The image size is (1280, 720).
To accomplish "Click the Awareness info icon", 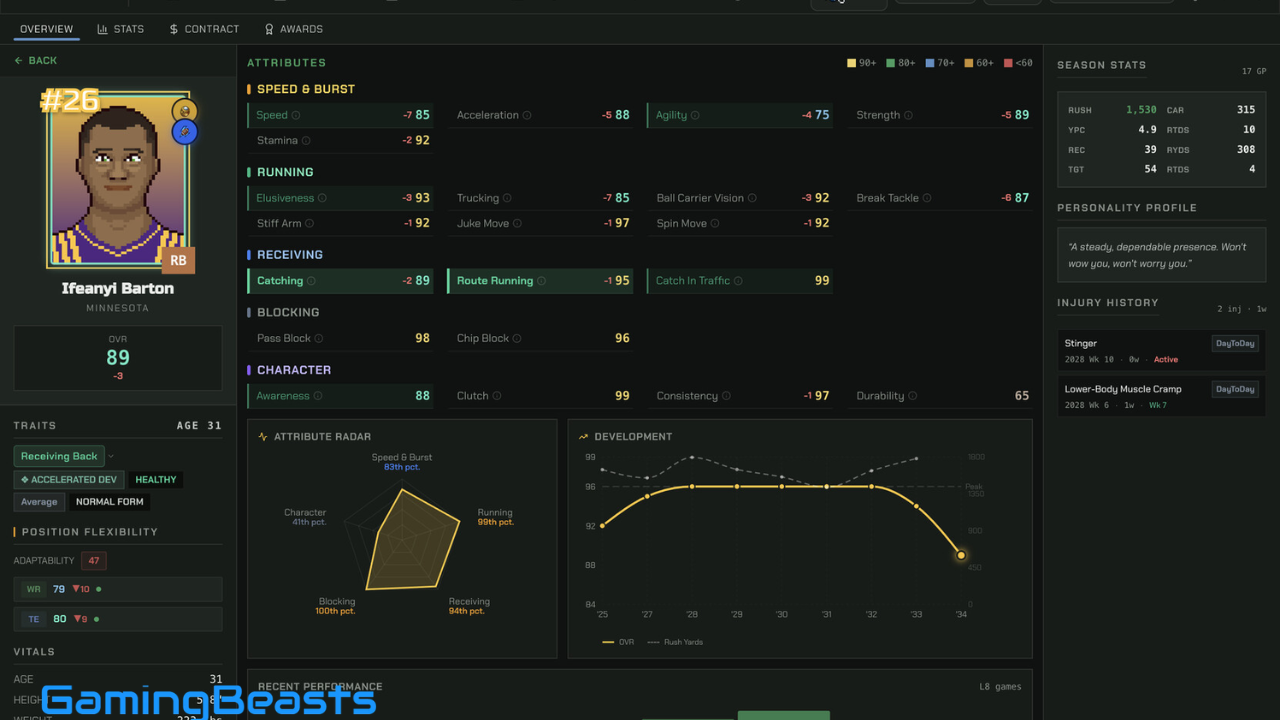I will [x=318, y=396].
